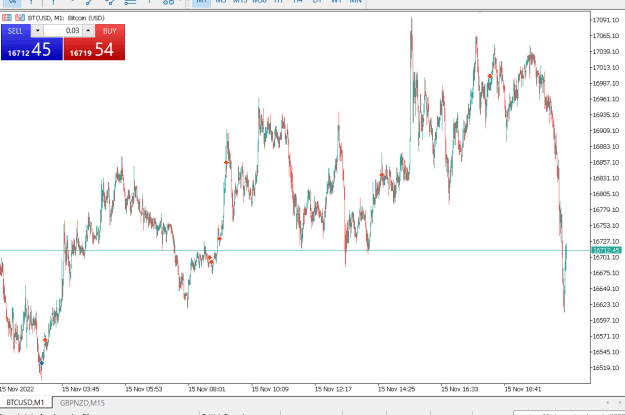The height and width of the screenshot is (415, 625).
Task: Click the red trade marker just above the blue marker
Action: (45, 340)
